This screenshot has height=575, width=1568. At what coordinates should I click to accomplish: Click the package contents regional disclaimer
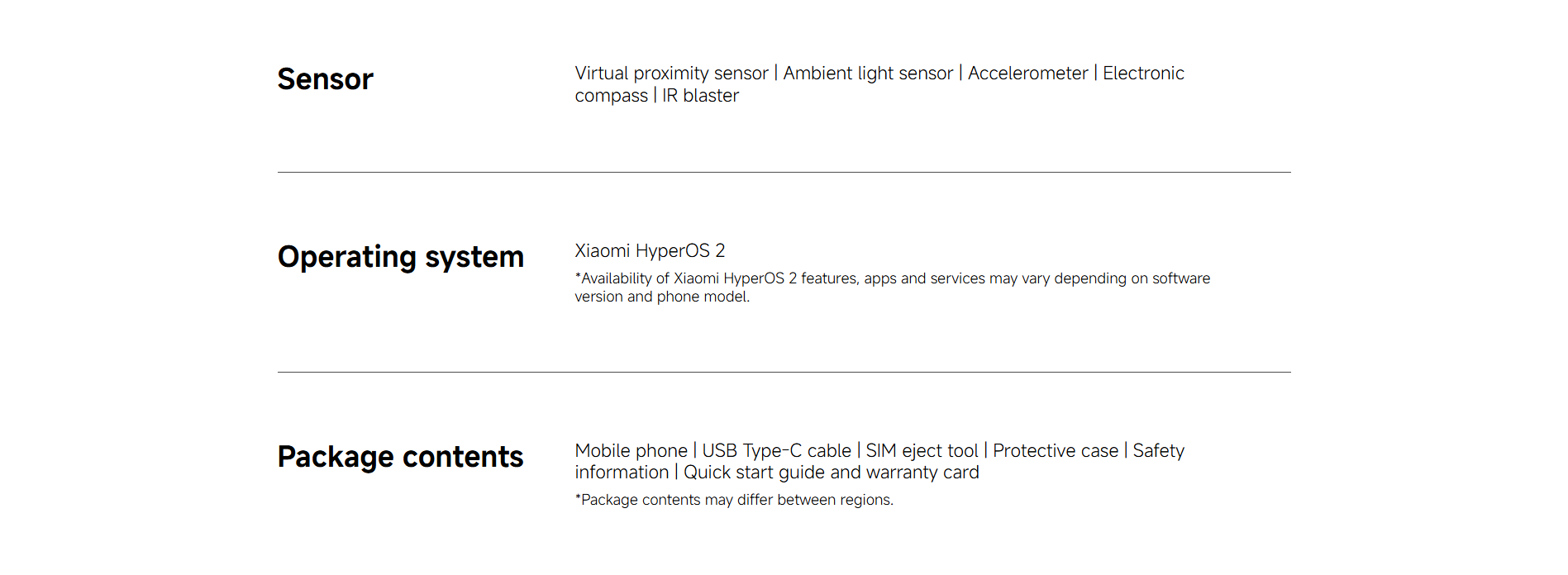[734, 500]
